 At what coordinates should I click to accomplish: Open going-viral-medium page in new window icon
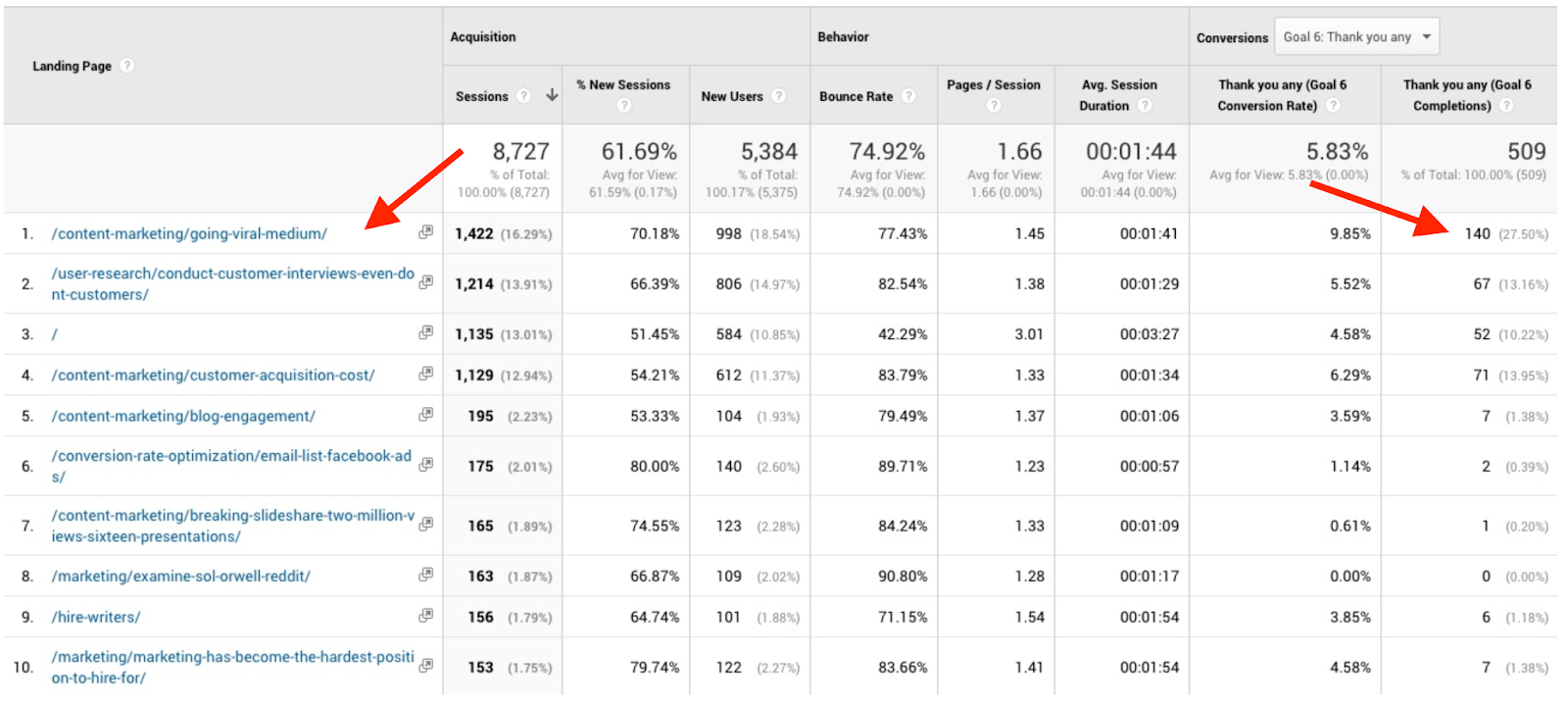(425, 232)
